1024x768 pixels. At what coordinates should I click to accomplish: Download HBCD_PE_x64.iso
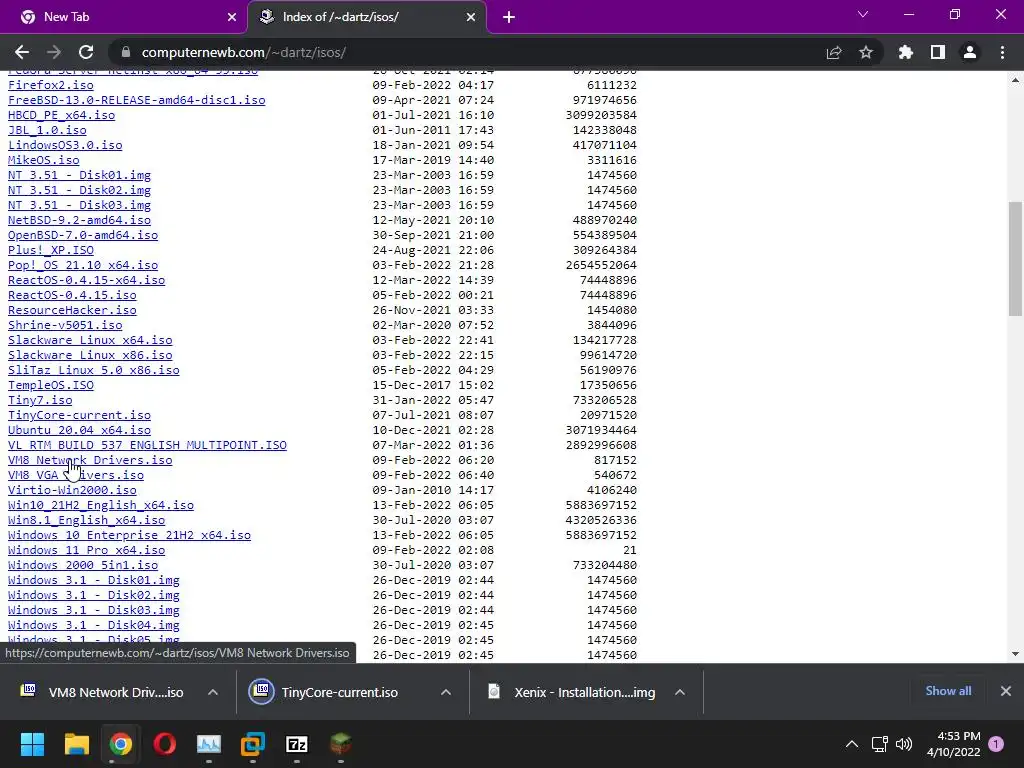click(61, 115)
